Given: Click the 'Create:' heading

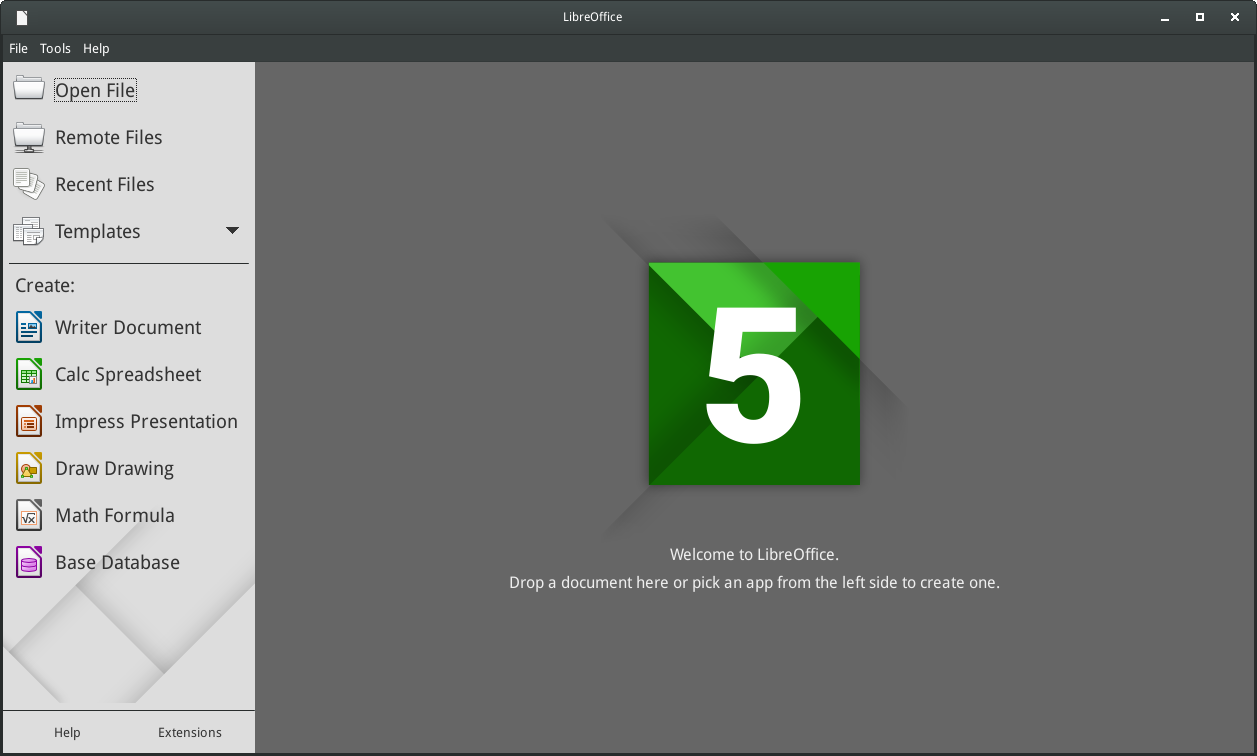Looking at the screenshot, I should tap(45, 285).
